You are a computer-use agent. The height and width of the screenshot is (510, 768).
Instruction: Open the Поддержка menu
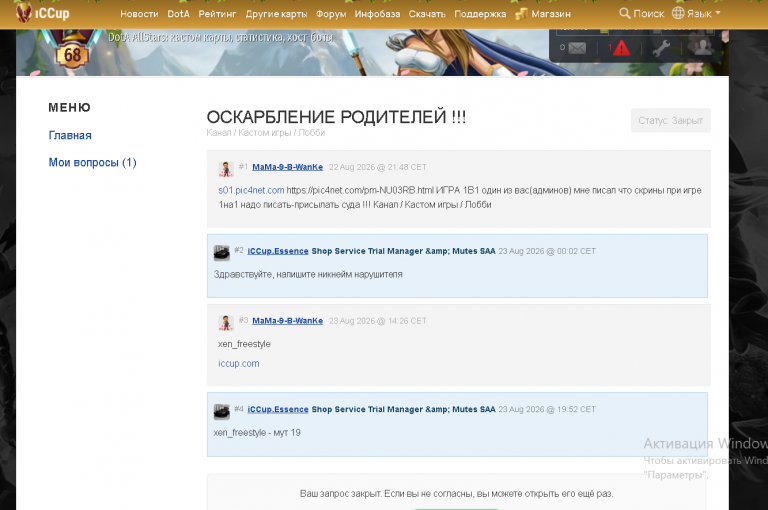[x=480, y=14]
